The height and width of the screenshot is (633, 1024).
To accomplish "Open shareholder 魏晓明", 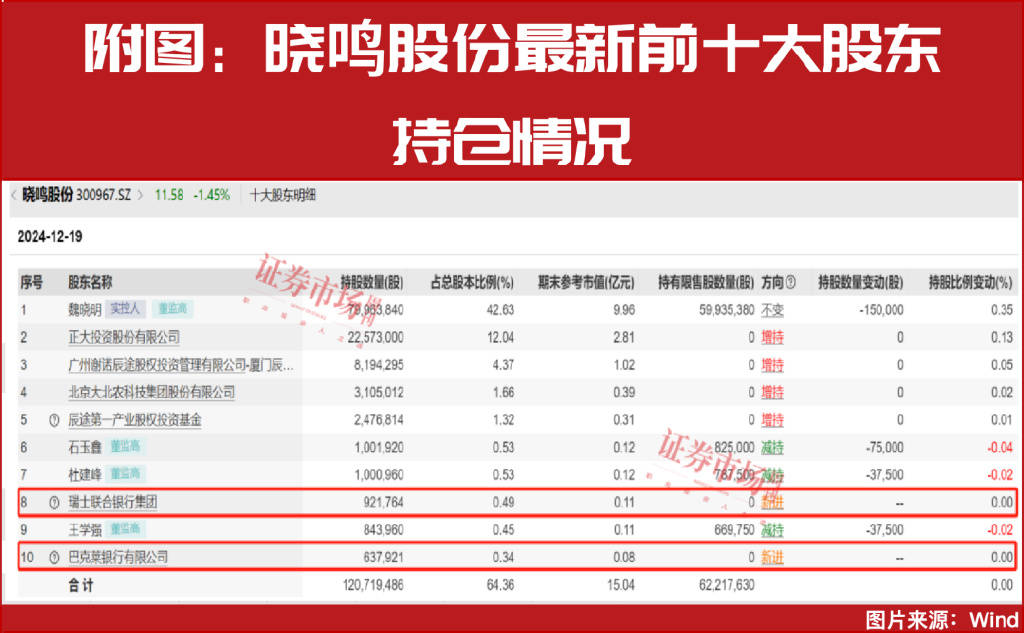I will coord(84,309).
